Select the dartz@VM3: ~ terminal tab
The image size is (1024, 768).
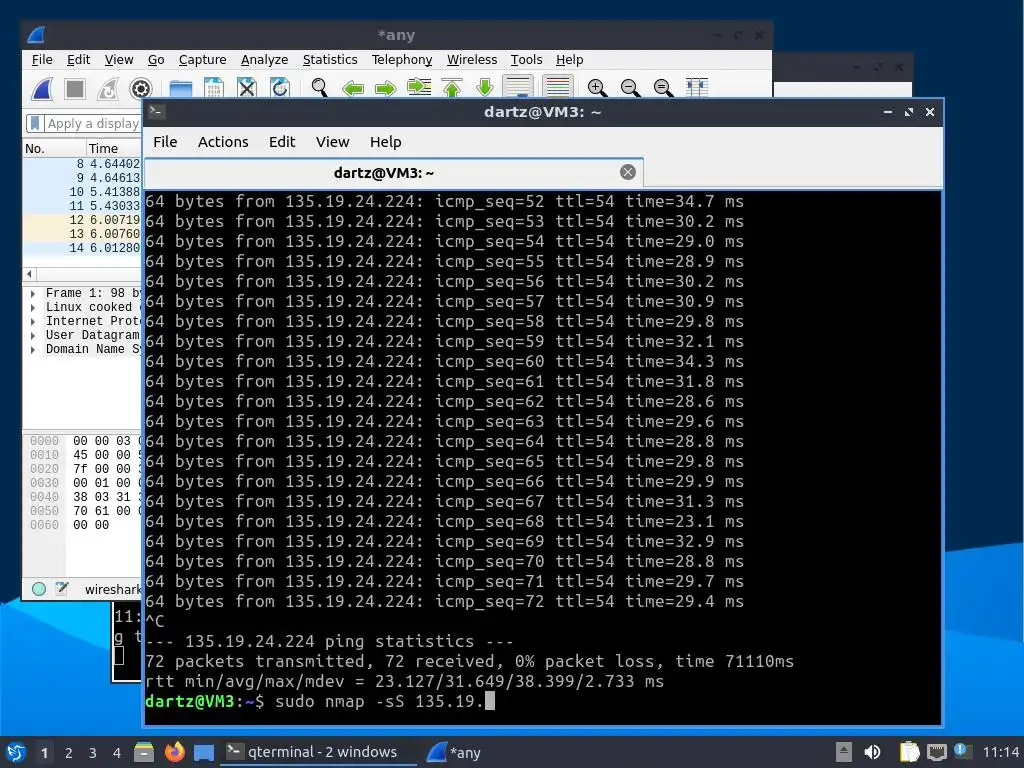[383, 173]
